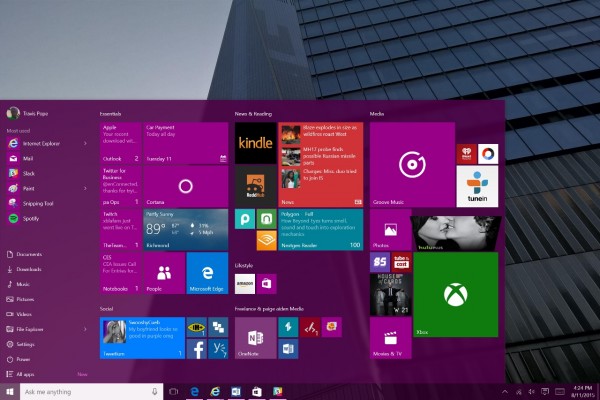Open the Word tile under OneNote group

(x=288, y=349)
